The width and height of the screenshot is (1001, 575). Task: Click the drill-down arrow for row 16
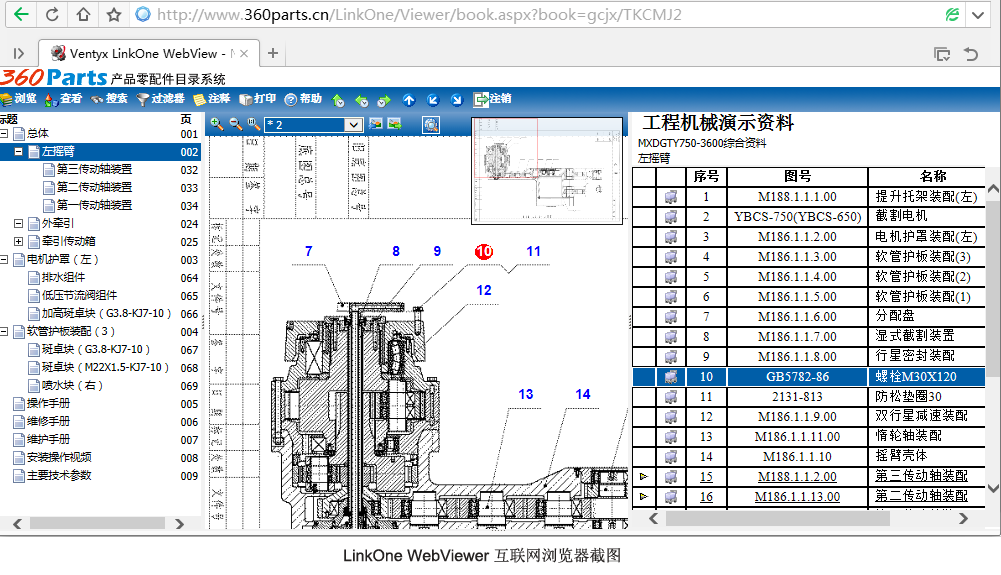click(644, 496)
